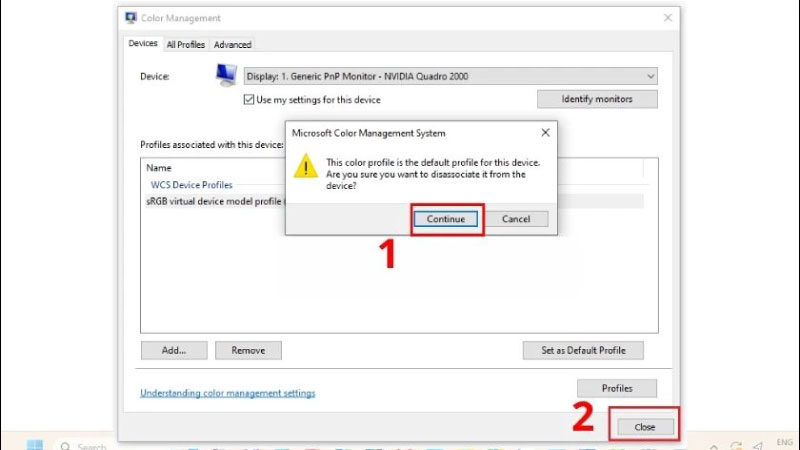The image size is (800, 450).
Task: Select the Devices tab
Action: pos(143,44)
